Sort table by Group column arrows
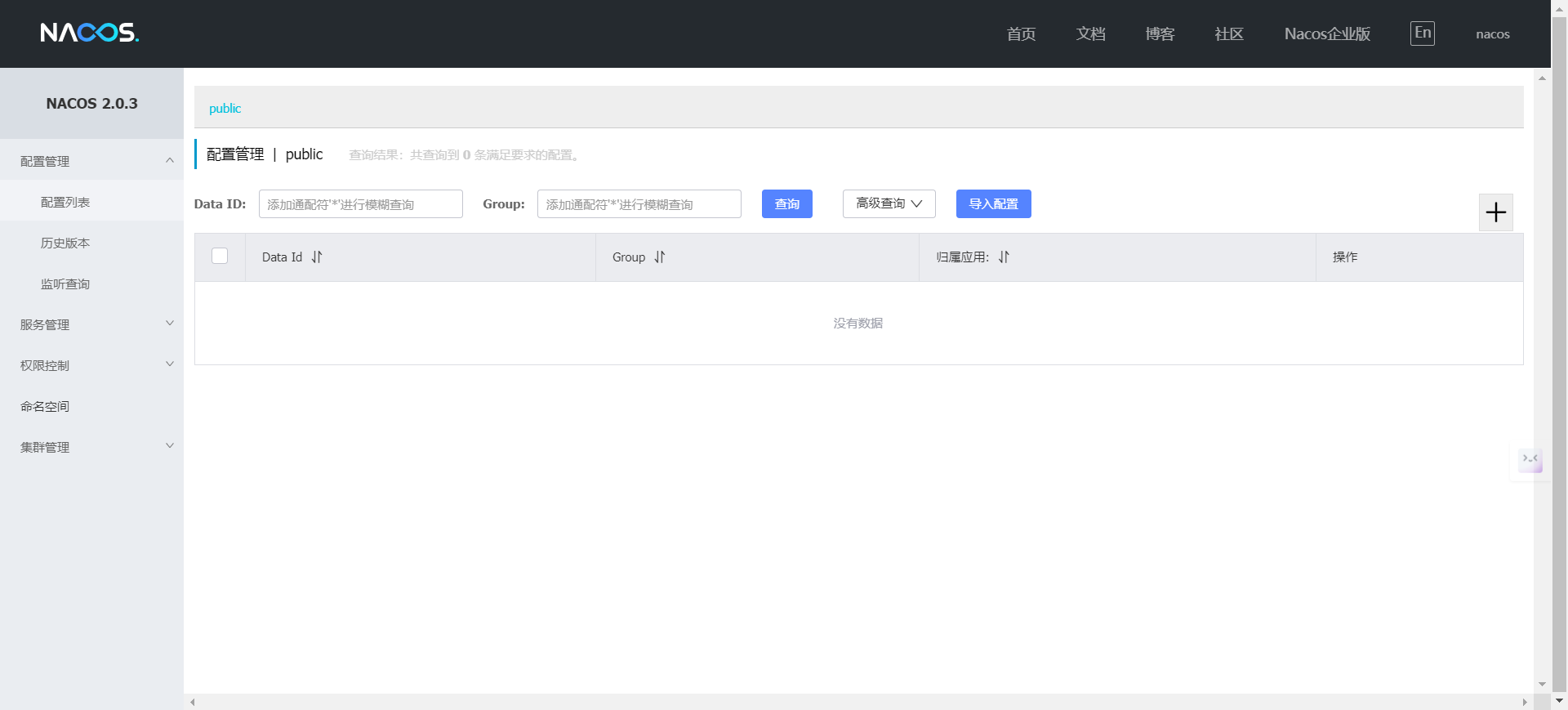 [x=660, y=257]
